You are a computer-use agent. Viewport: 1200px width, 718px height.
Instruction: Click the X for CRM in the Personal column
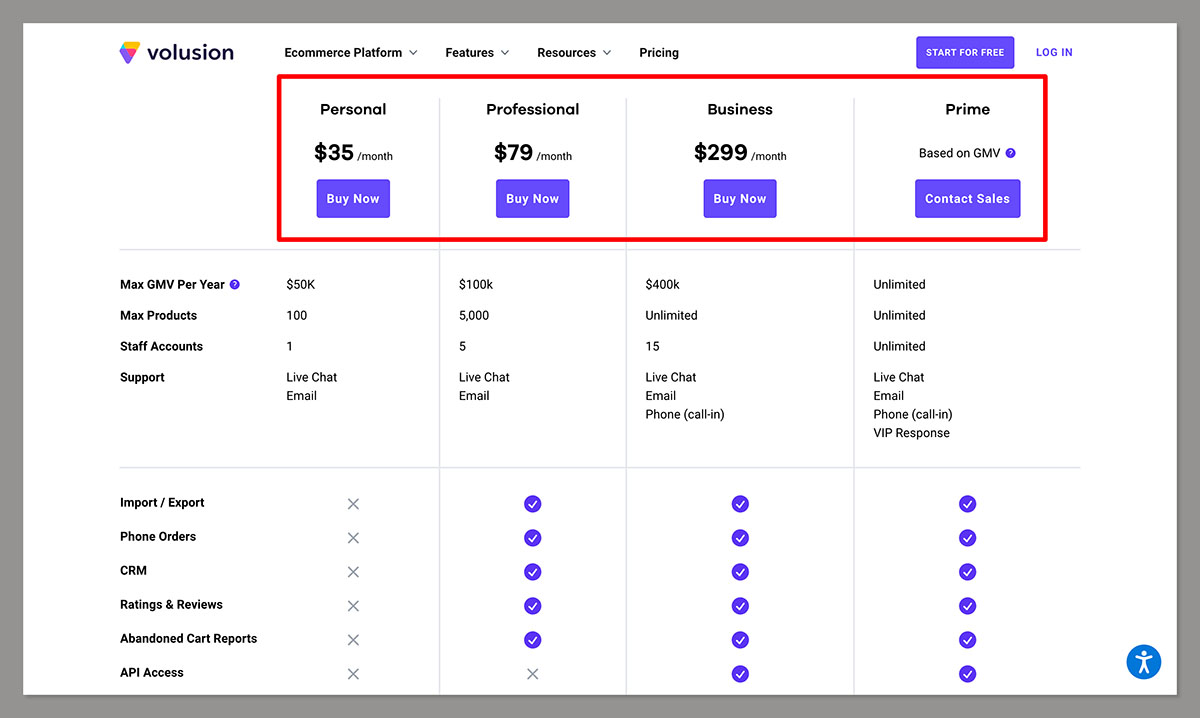click(353, 571)
